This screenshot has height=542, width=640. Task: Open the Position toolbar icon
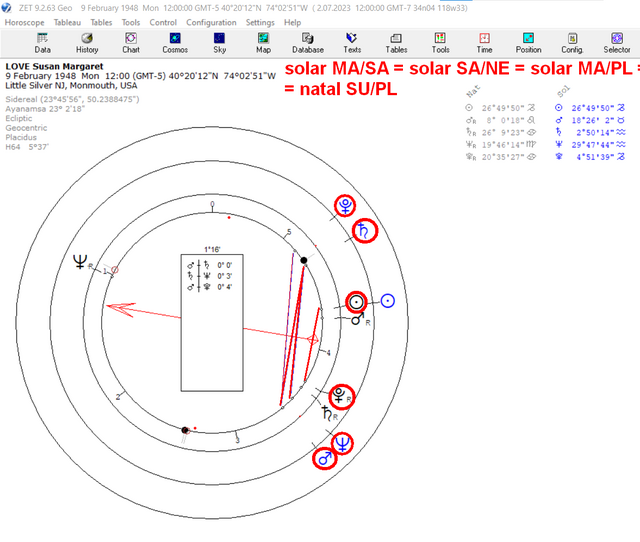click(529, 43)
